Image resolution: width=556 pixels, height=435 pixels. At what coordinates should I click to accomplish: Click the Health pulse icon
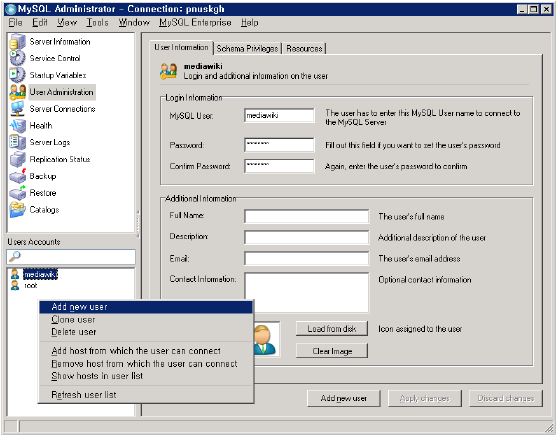click(x=17, y=126)
